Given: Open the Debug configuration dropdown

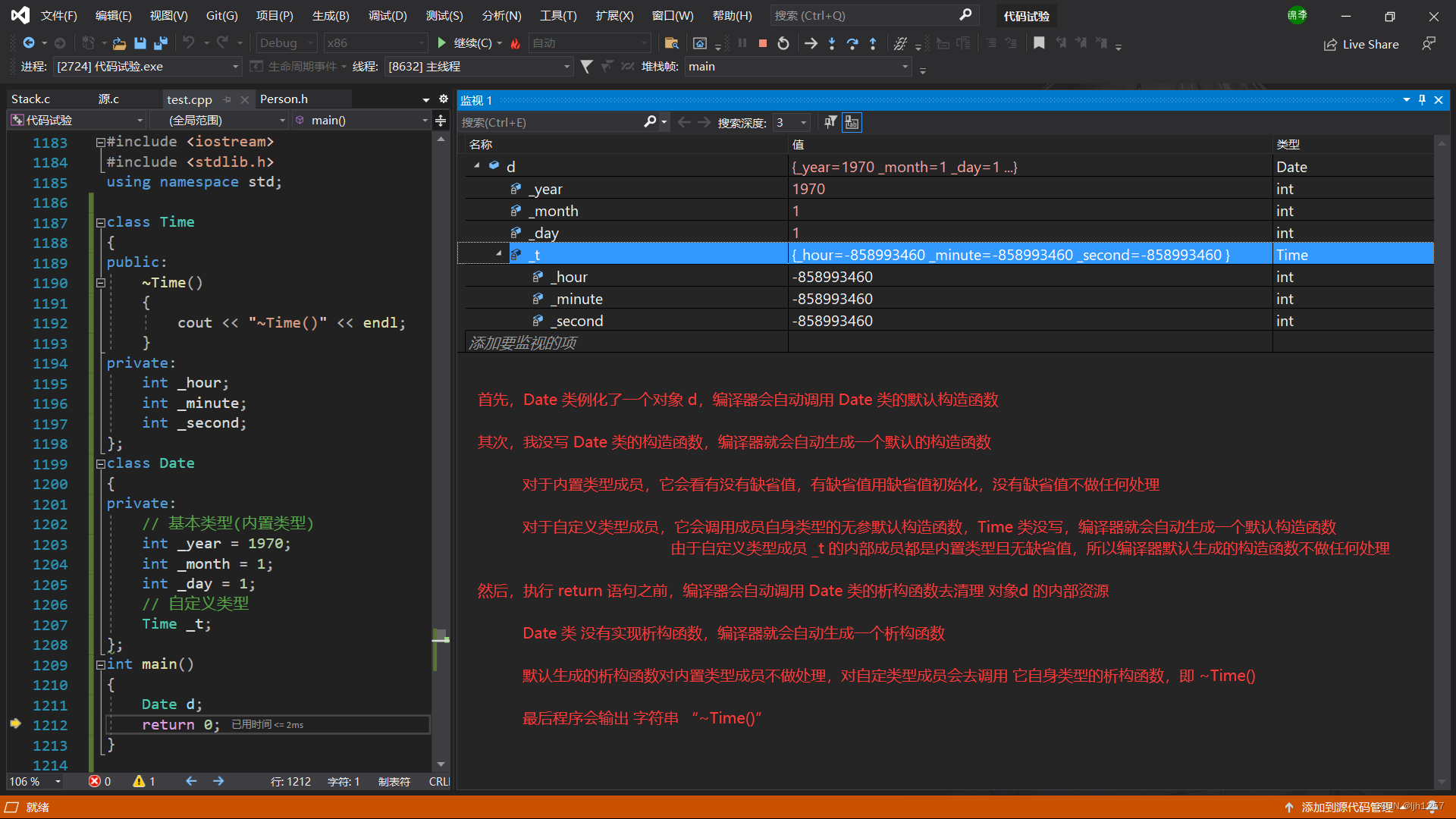Looking at the screenshot, I should (x=286, y=43).
